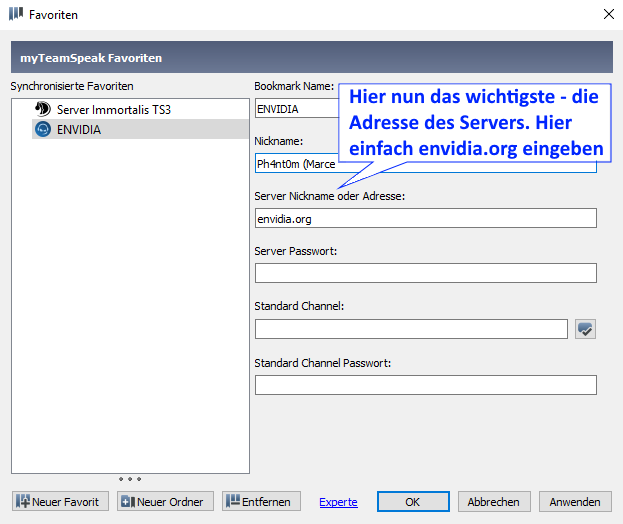The width and height of the screenshot is (623, 524).
Task: Confirm with the OK button
Action: 413,501
